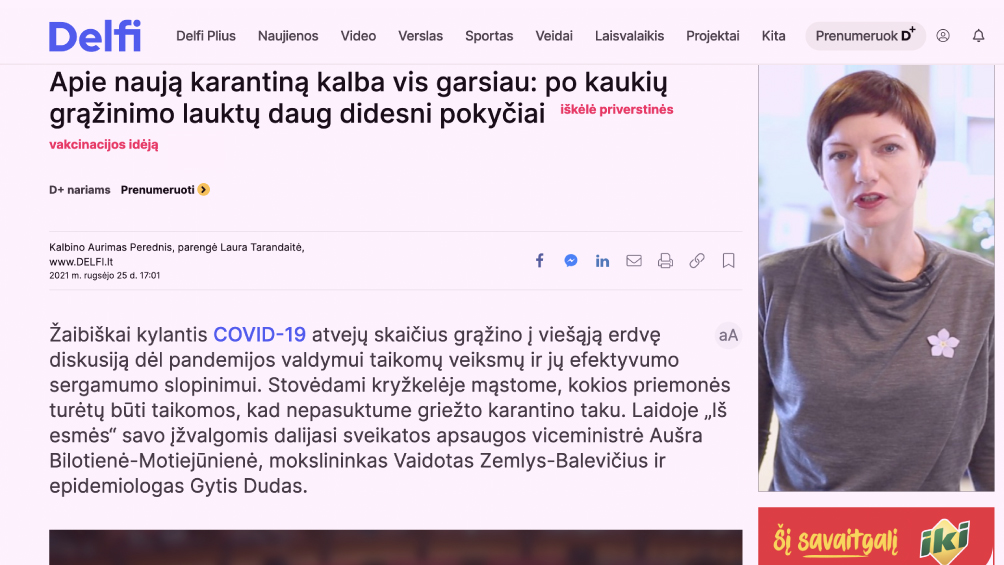This screenshot has width=1004, height=565.
Task: Click the Prenumeruoti link with the arrow
Action: point(165,190)
